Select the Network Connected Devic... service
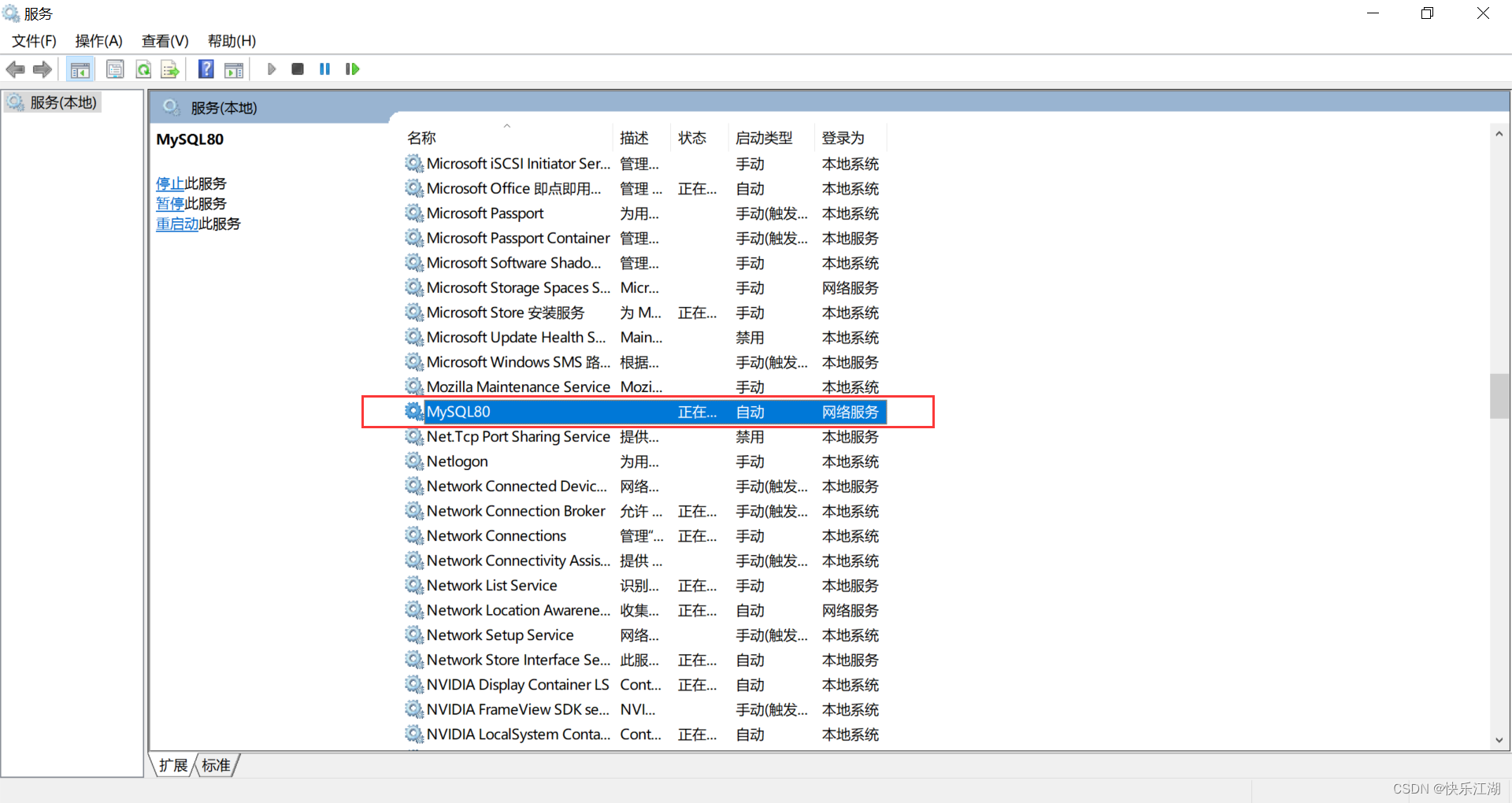The image size is (1512, 803). [x=517, y=486]
